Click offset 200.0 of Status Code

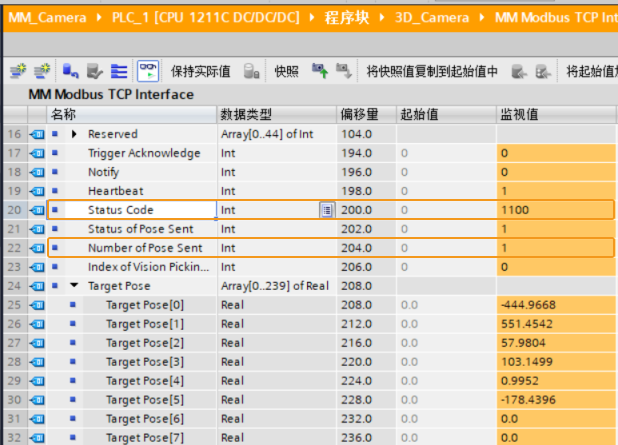pos(356,210)
